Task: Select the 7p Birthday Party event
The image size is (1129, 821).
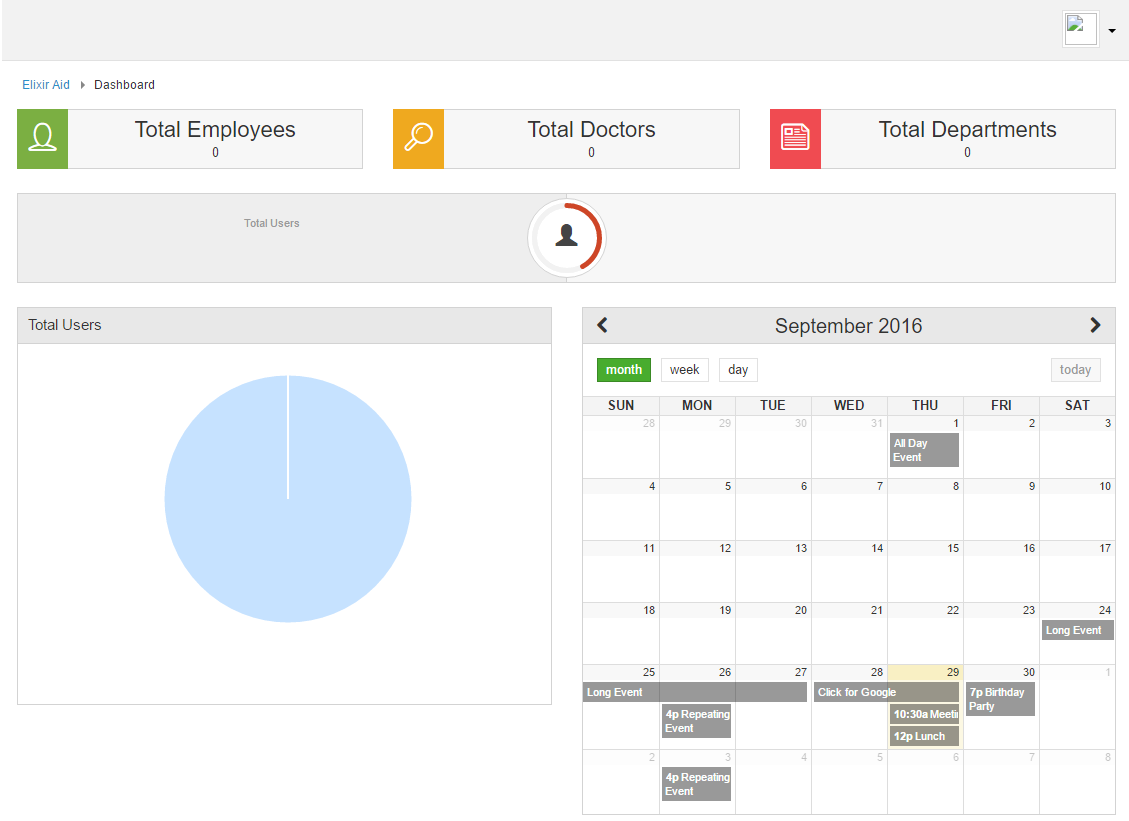Action: 998,698
